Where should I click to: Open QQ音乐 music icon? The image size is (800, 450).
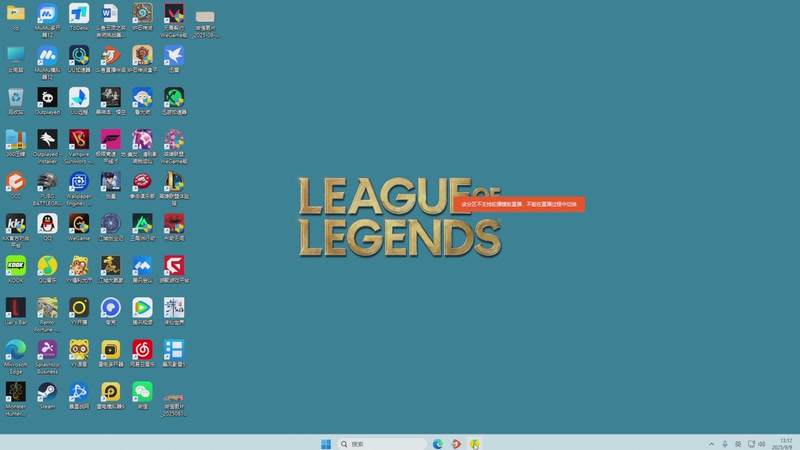tap(47, 269)
